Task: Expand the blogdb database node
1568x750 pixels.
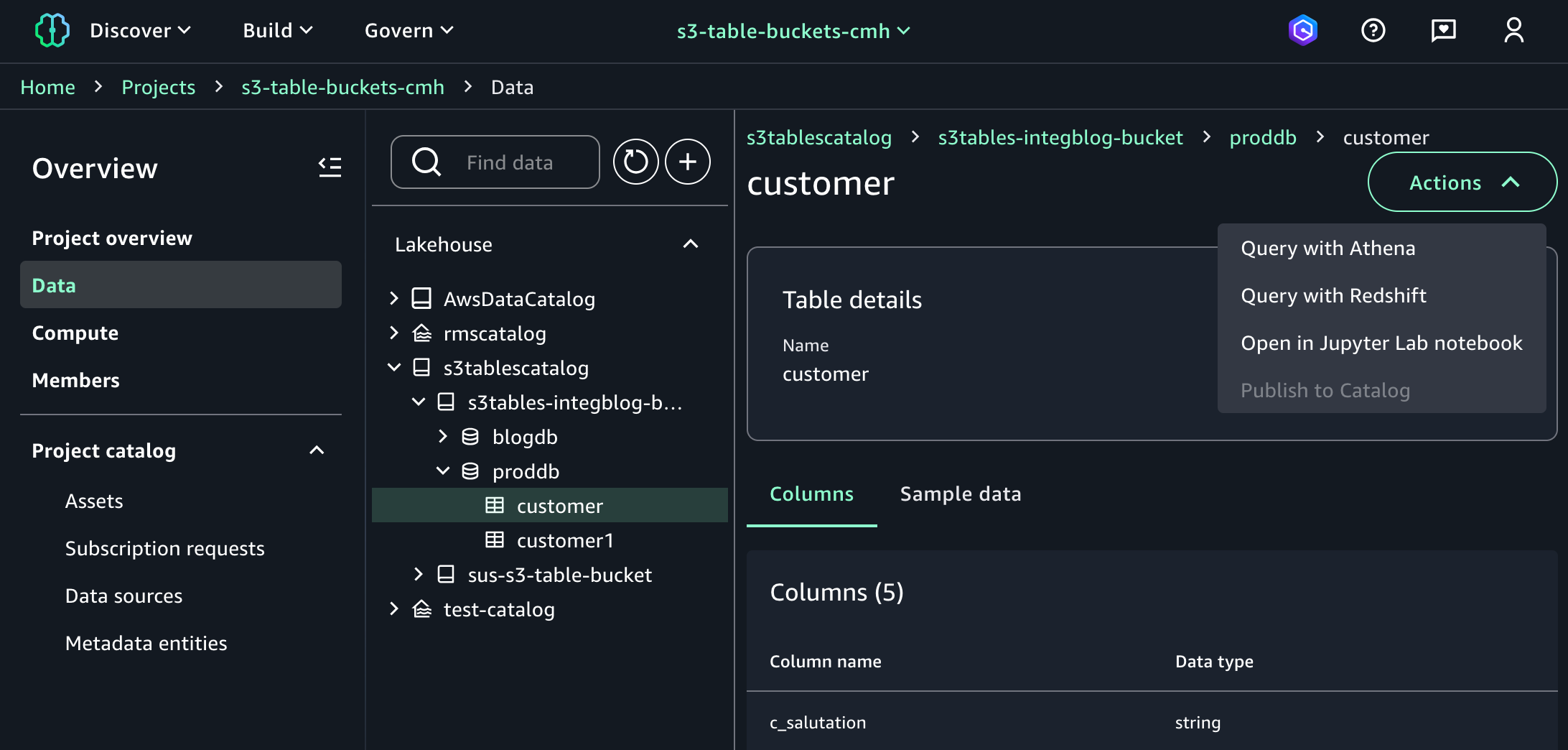Action: (442, 436)
